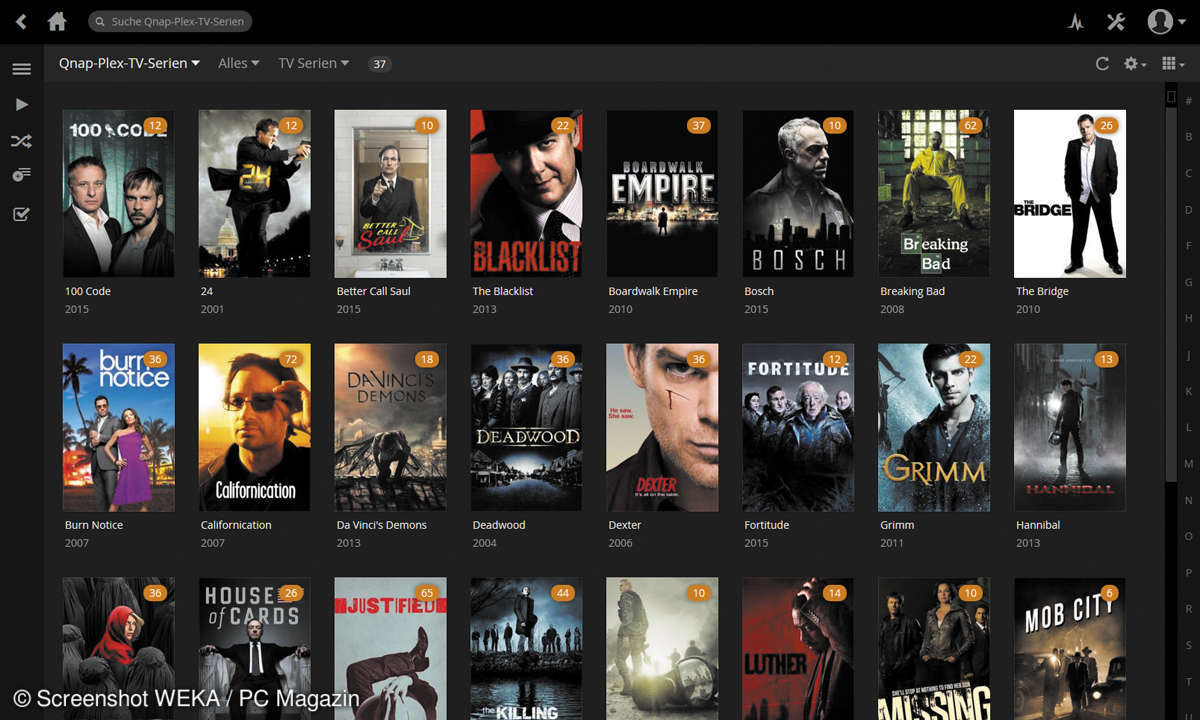Image resolution: width=1200 pixels, height=720 pixels.
Task: Jump to # in alphabet index
Action: point(1189,101)
